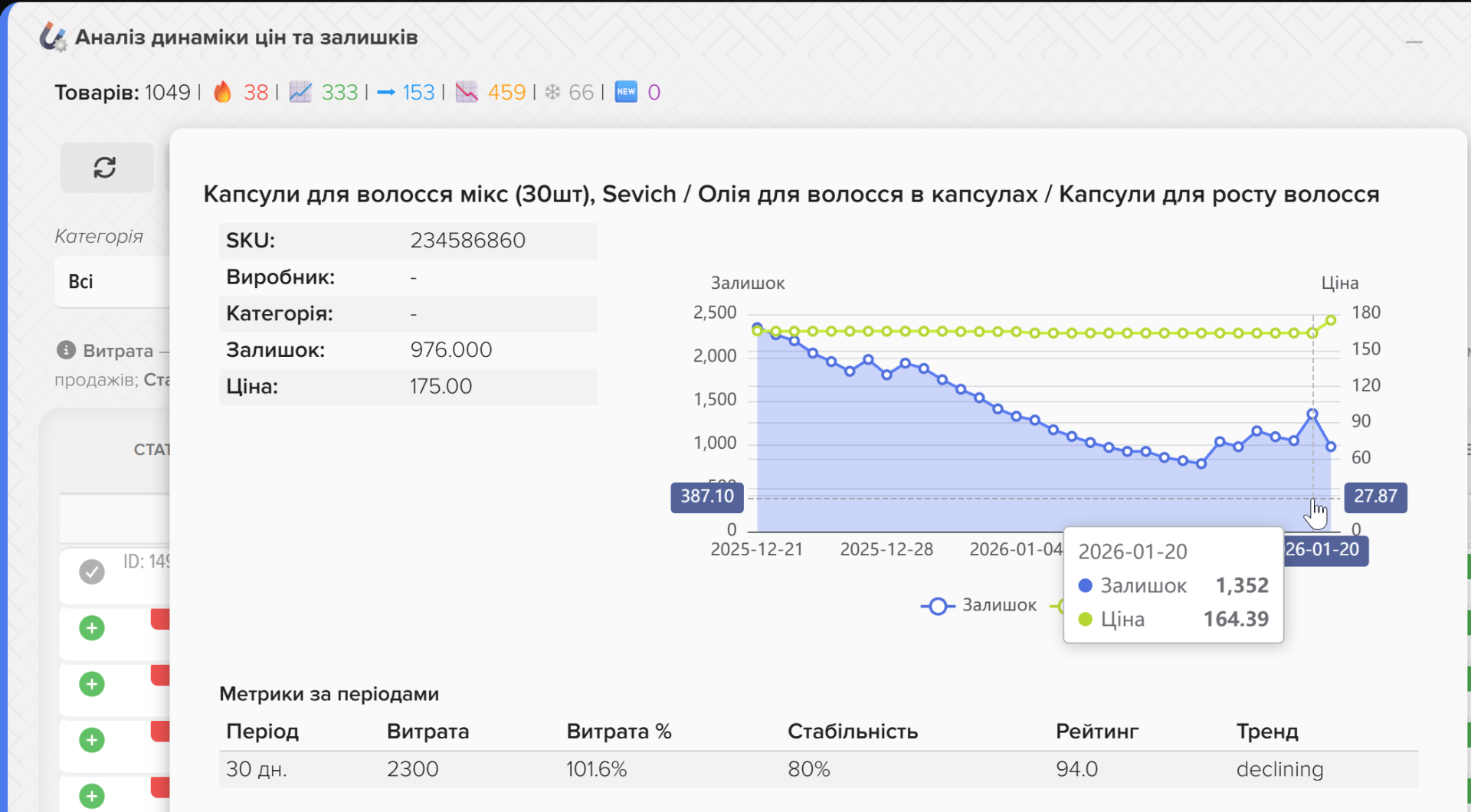Screen dimensions: 1471x812
Task: Open the Категорія dropdown showing Всі
Action: pyautogui.click(x=113, y=282)
